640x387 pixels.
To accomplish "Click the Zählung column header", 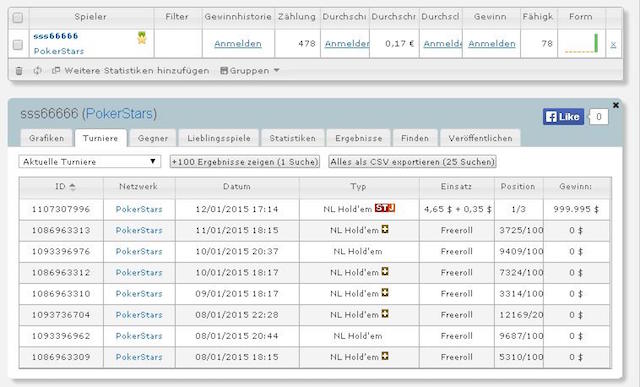I will (297, 17).
